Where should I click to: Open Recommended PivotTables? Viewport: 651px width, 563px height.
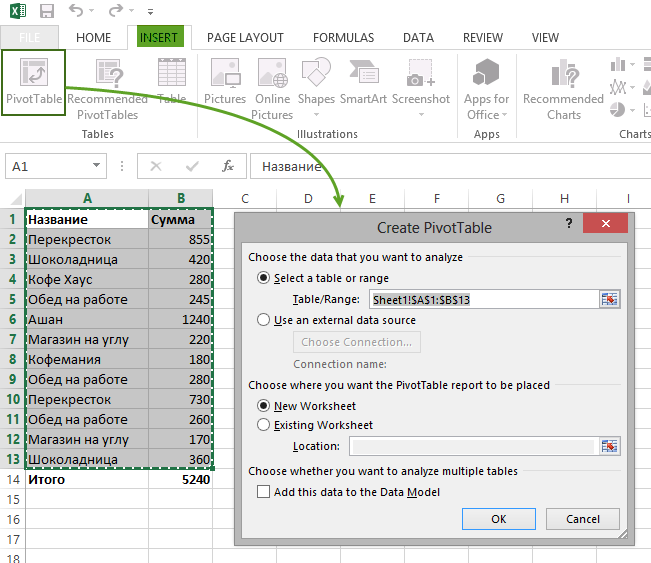pyautogui.click(x=108, y=88)
